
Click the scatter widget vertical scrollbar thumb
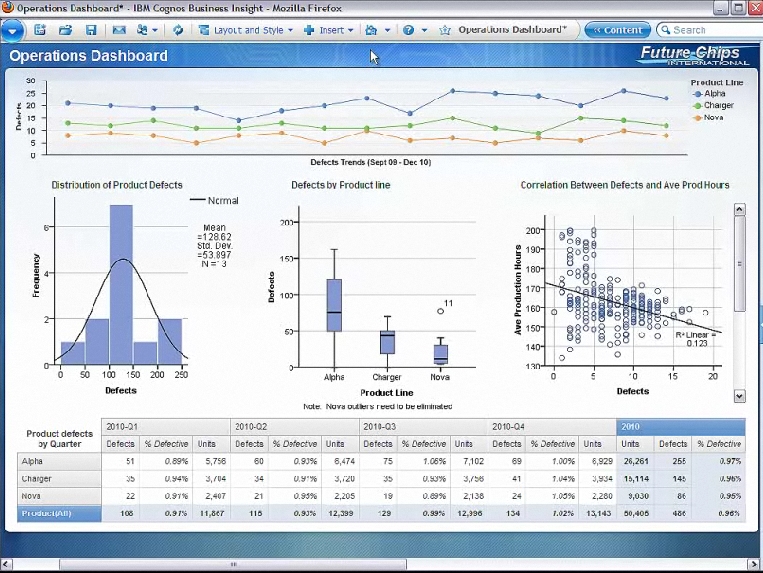(x=739, y=264)
